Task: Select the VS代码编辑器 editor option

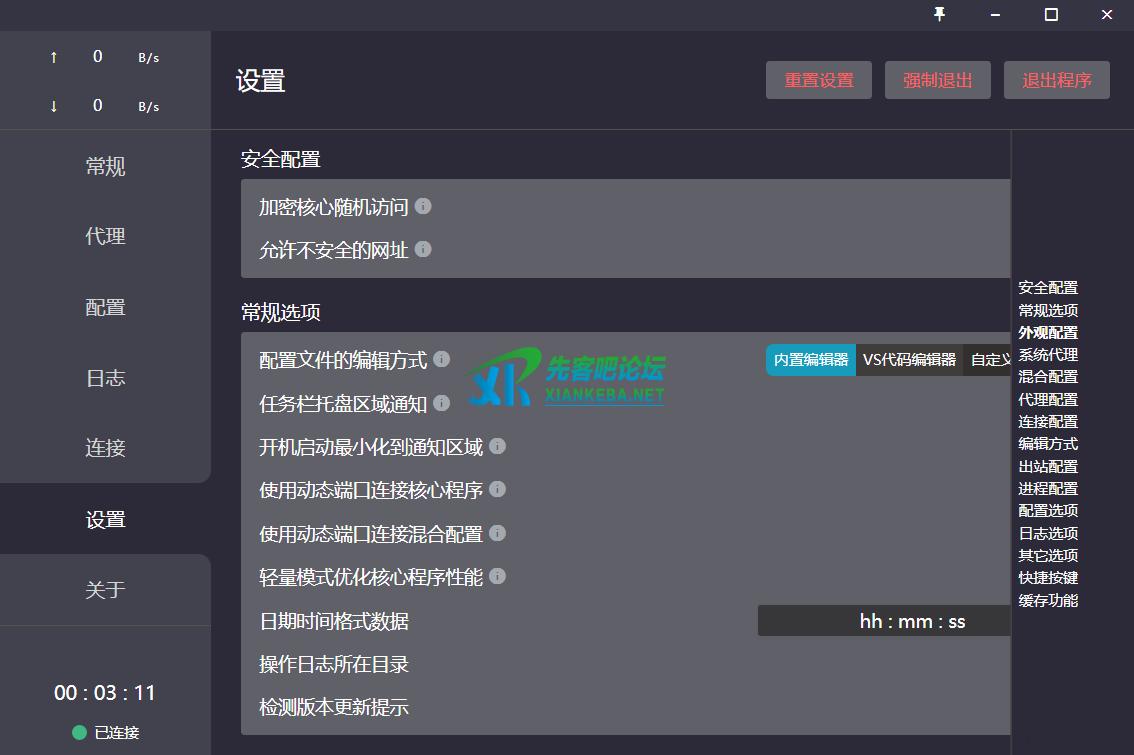Action: (x=909, y=360)
